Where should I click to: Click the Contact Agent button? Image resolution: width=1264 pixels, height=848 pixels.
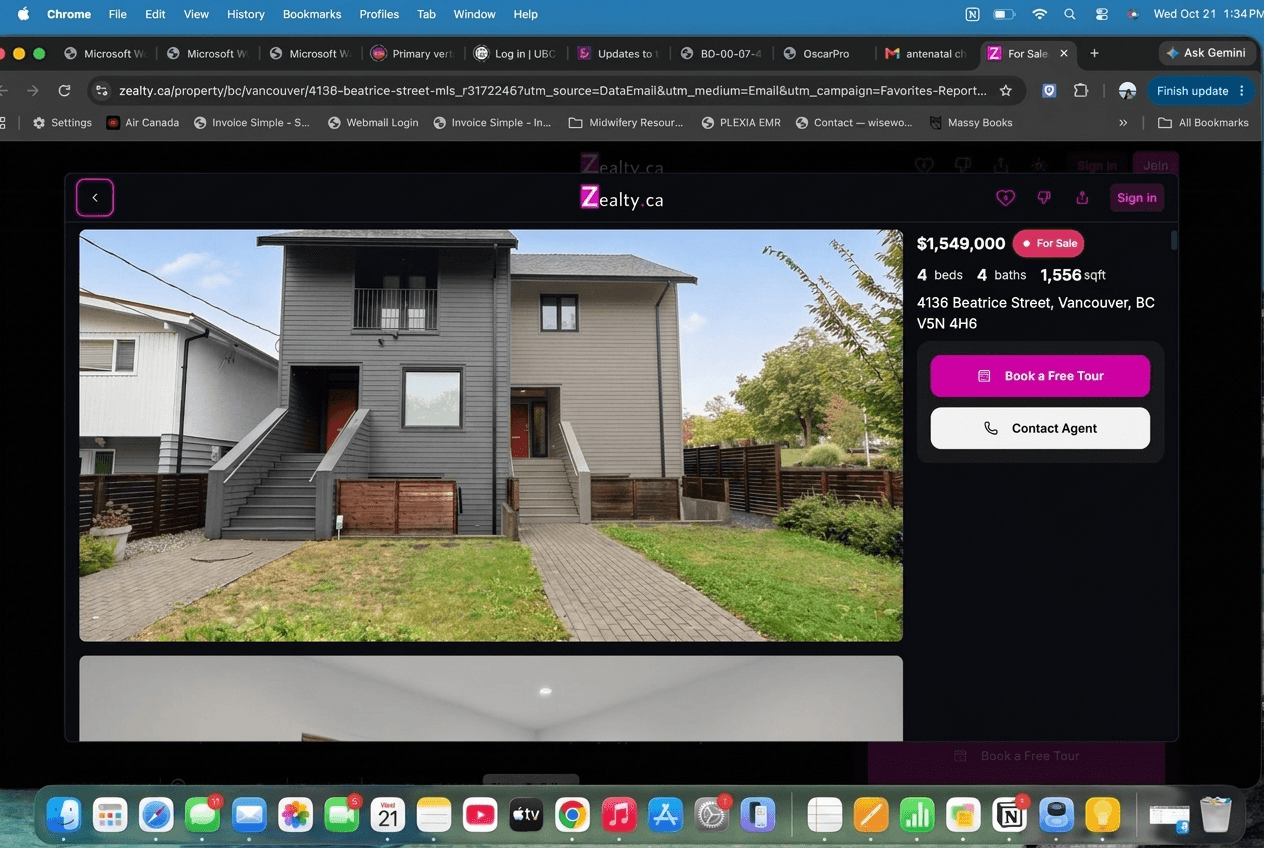[x=1040, y=428]
